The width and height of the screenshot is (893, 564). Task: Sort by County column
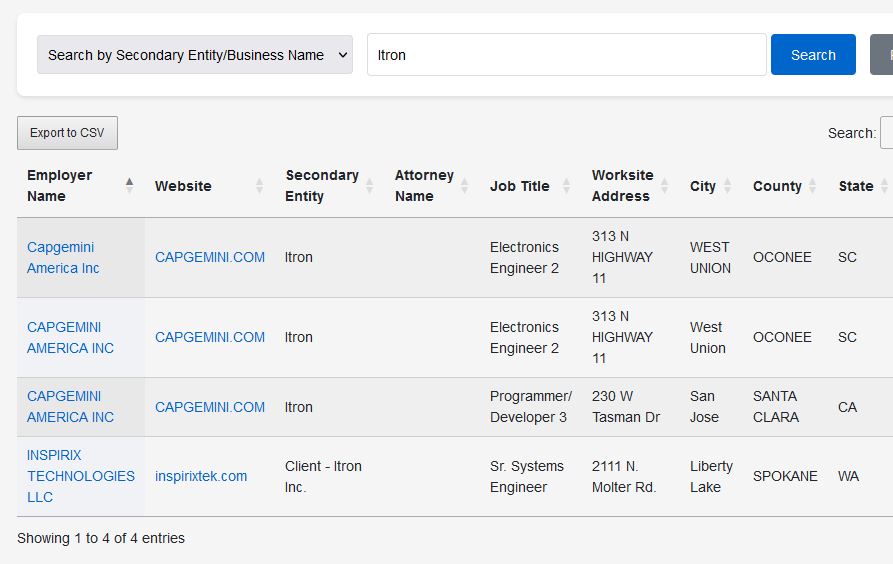click(x=785, y=186)
